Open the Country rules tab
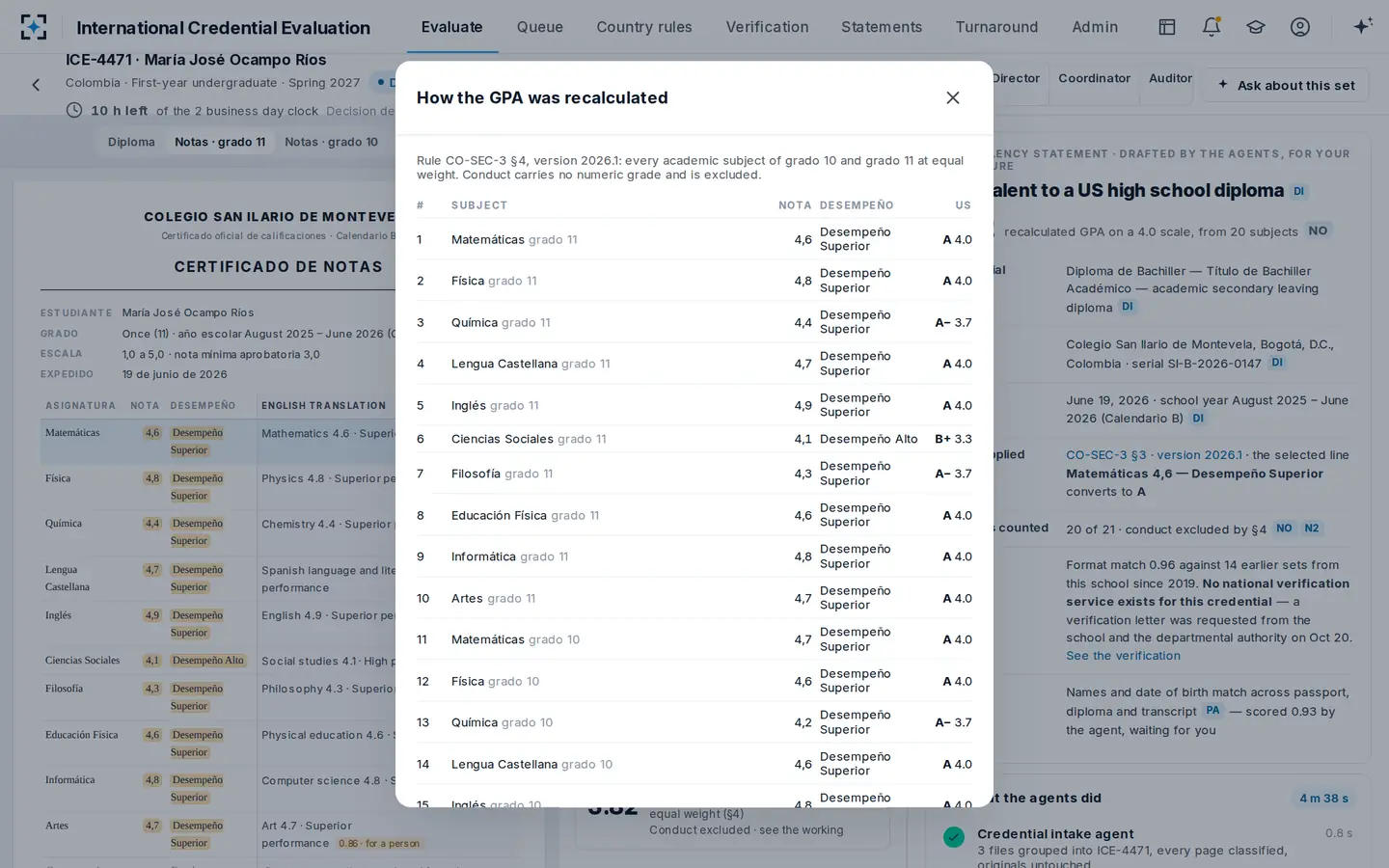This screenshot has height=868, width=1389. click(644, 27)
